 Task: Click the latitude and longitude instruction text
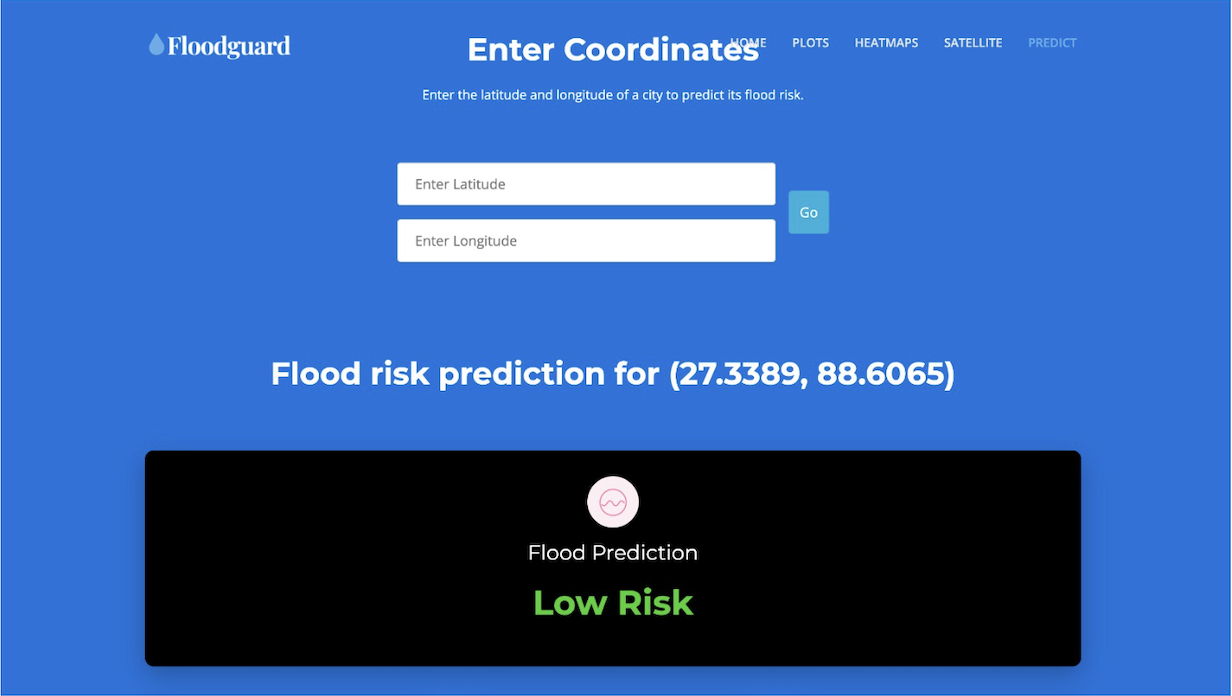613,95
